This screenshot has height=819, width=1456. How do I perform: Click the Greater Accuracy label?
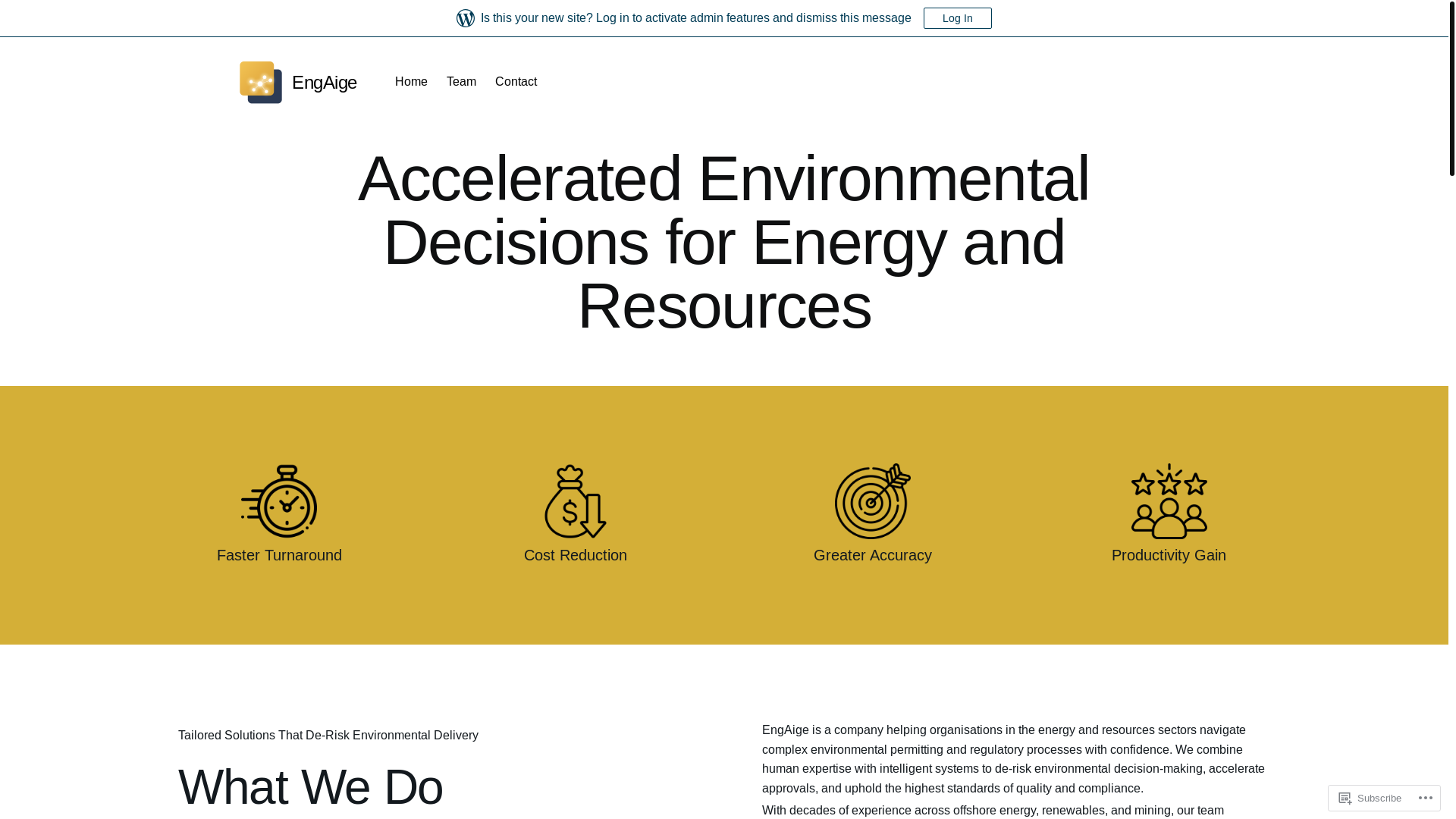[x=873, y=555]
